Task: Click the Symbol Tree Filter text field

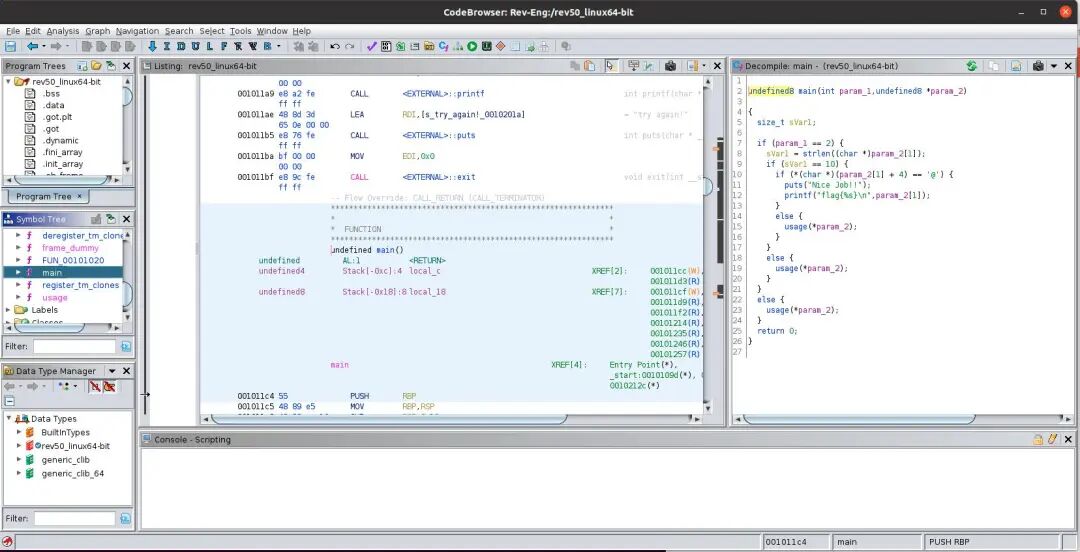Action: 74,346
